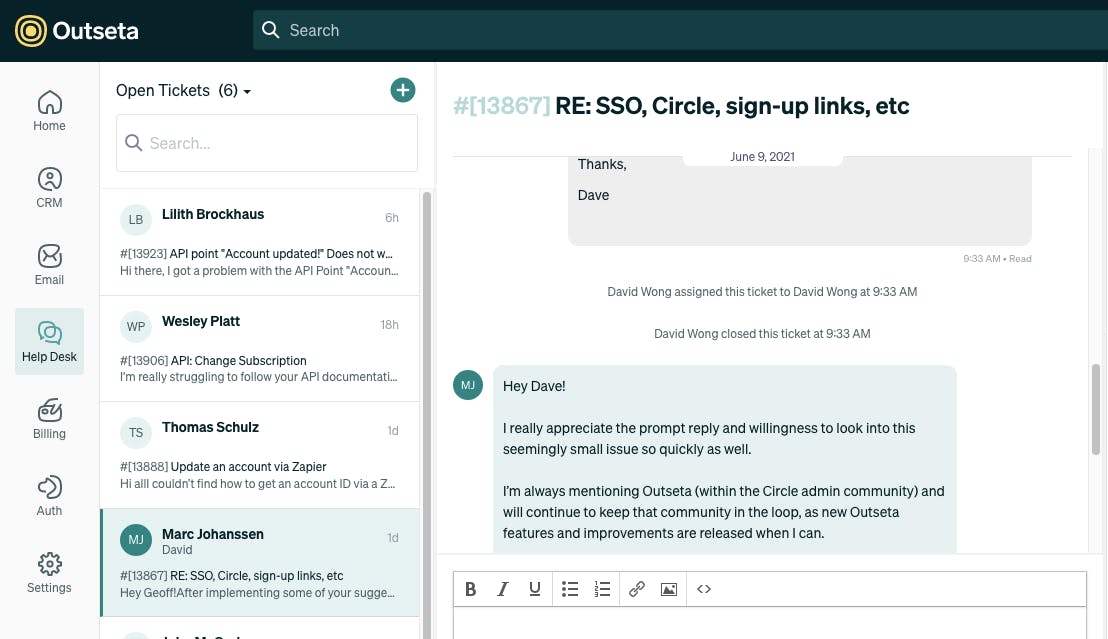
Task: Click inside the reply text area
Action: click(x=770, y=623)
